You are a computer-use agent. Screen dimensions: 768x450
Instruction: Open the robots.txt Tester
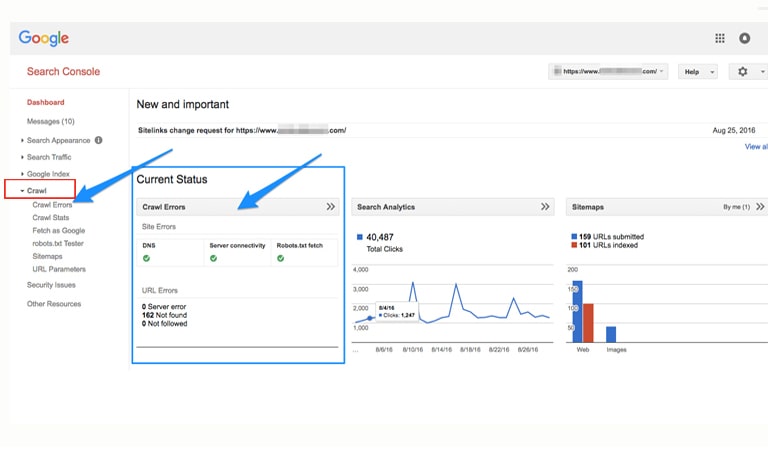58,243
